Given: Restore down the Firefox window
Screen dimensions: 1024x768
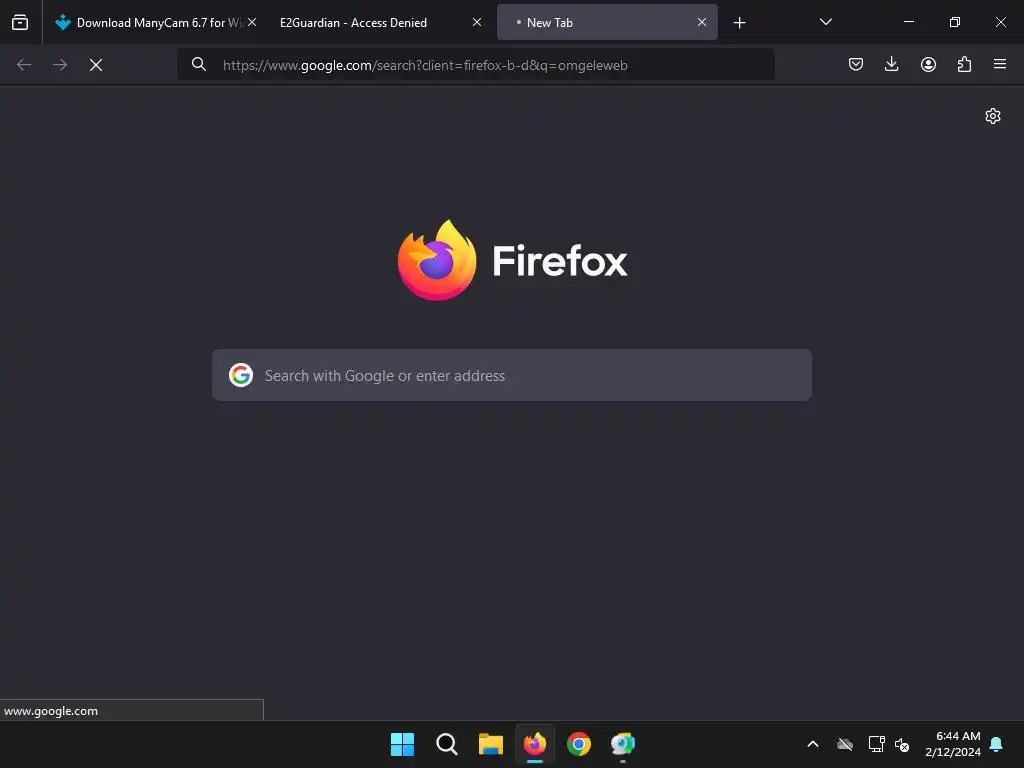Looking at the screenshot, I should (x=955, y=22).
